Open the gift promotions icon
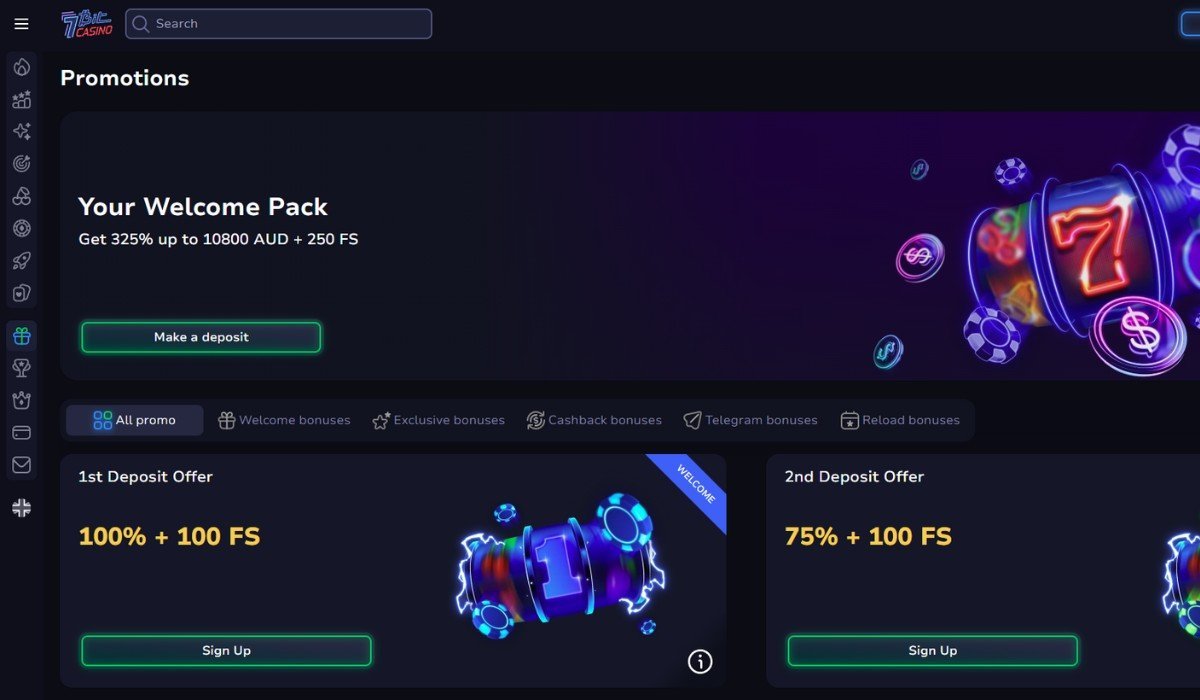 [x=21, y=337]
